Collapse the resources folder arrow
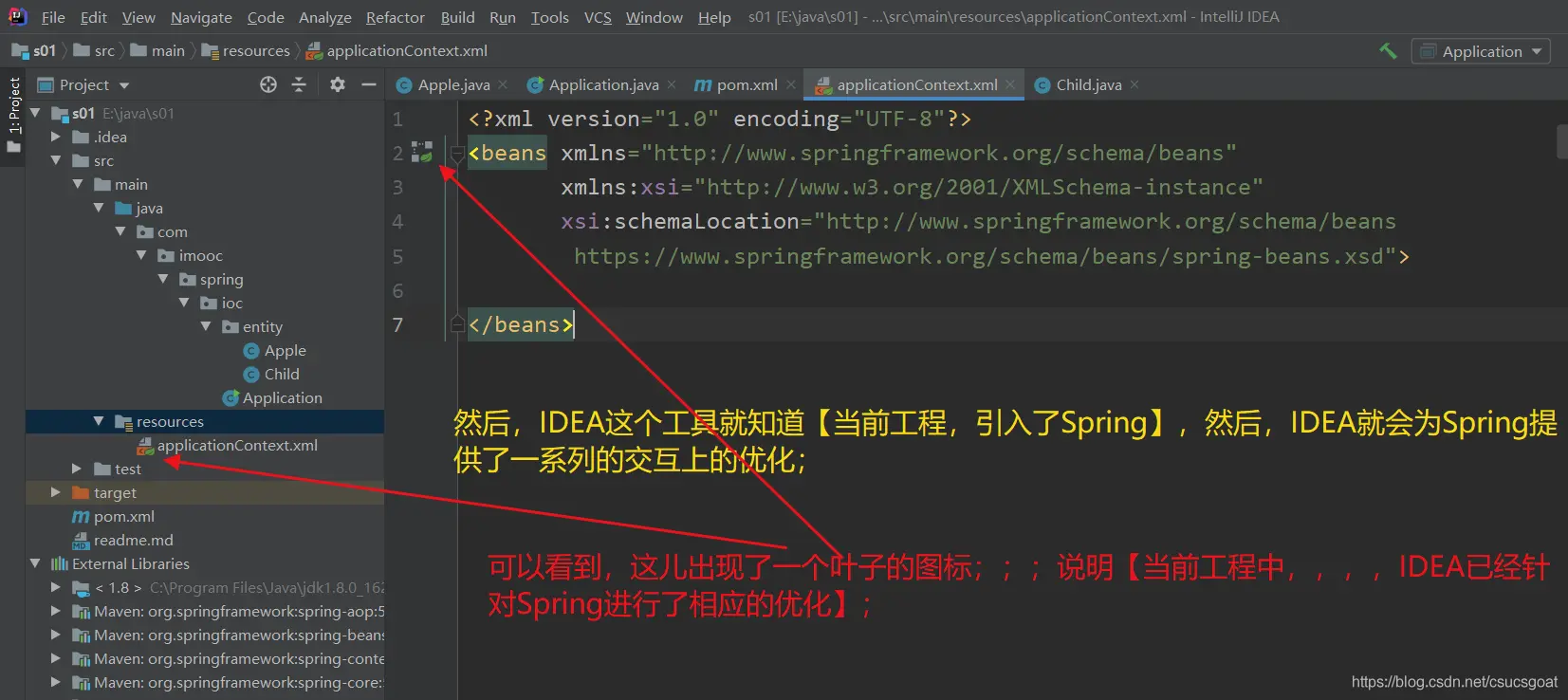This screenshot has width=1568, height=700. [x=99, y=421]
